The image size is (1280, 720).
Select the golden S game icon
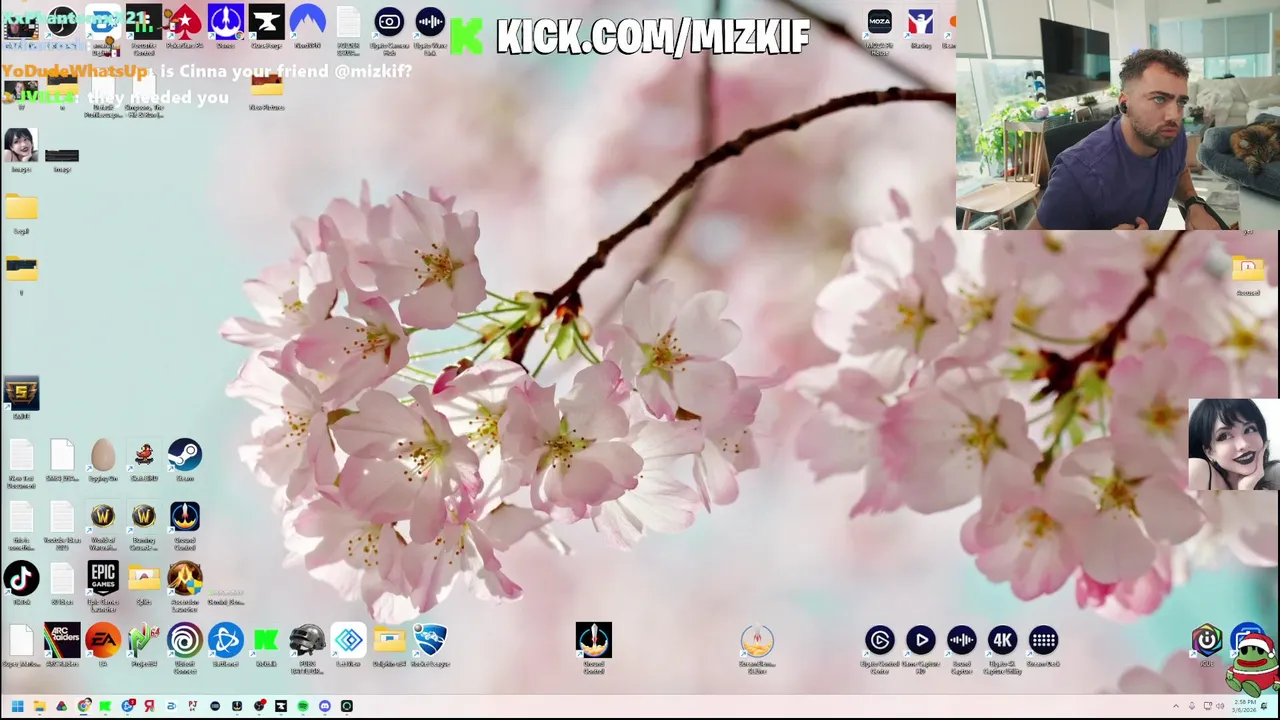click(21, 393)
